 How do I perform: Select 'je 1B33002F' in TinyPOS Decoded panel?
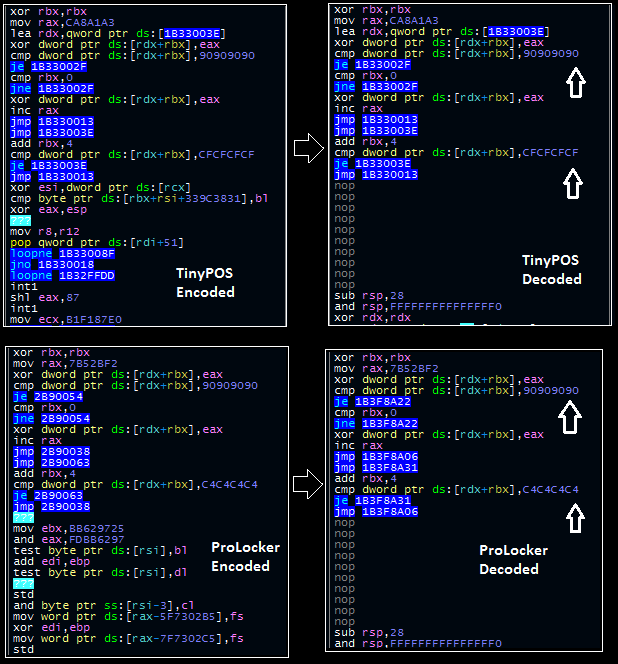pyautogui.click(x=373, y=64)
